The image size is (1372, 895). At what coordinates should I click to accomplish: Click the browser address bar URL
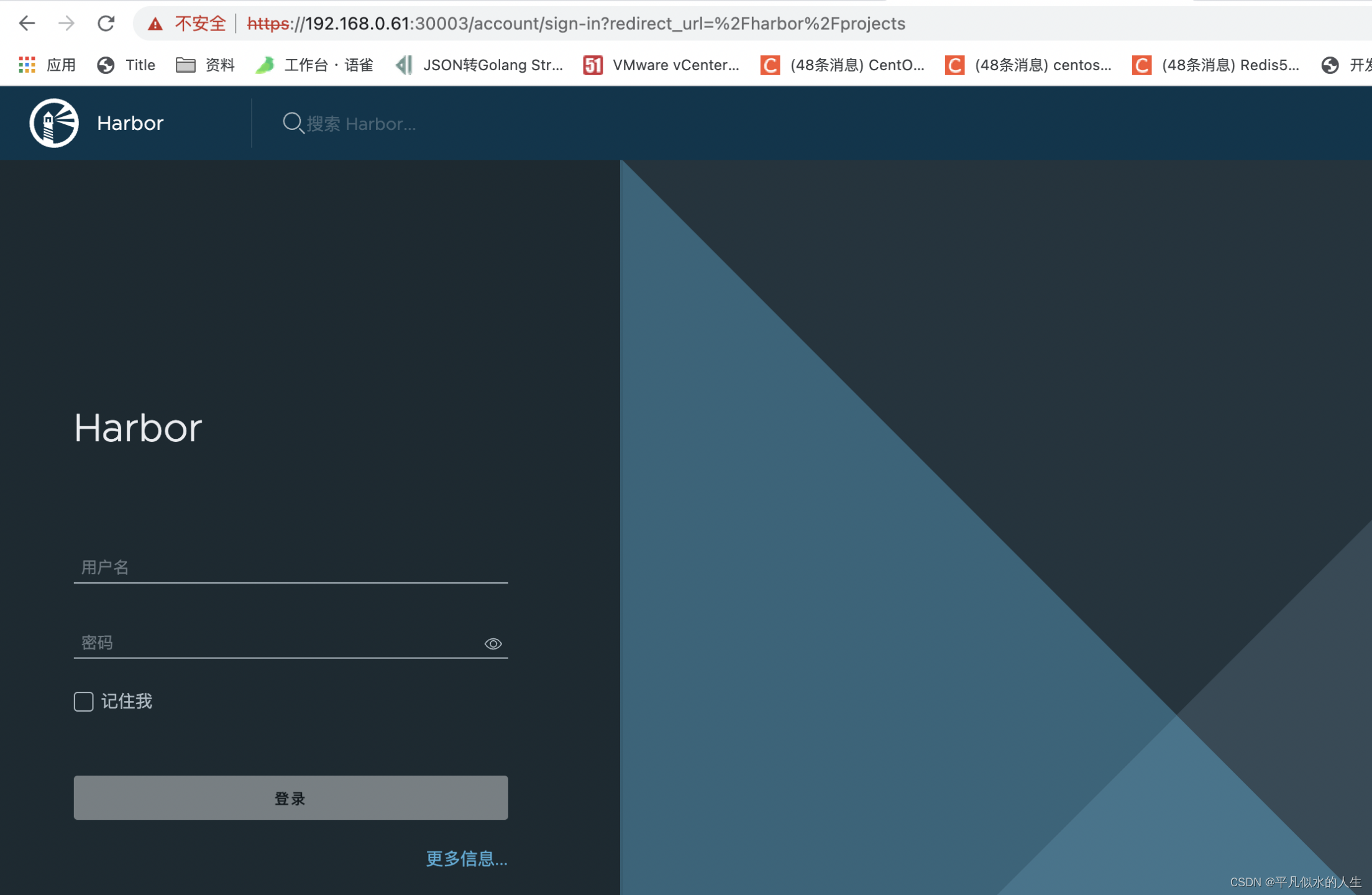[x=575, y=24]
